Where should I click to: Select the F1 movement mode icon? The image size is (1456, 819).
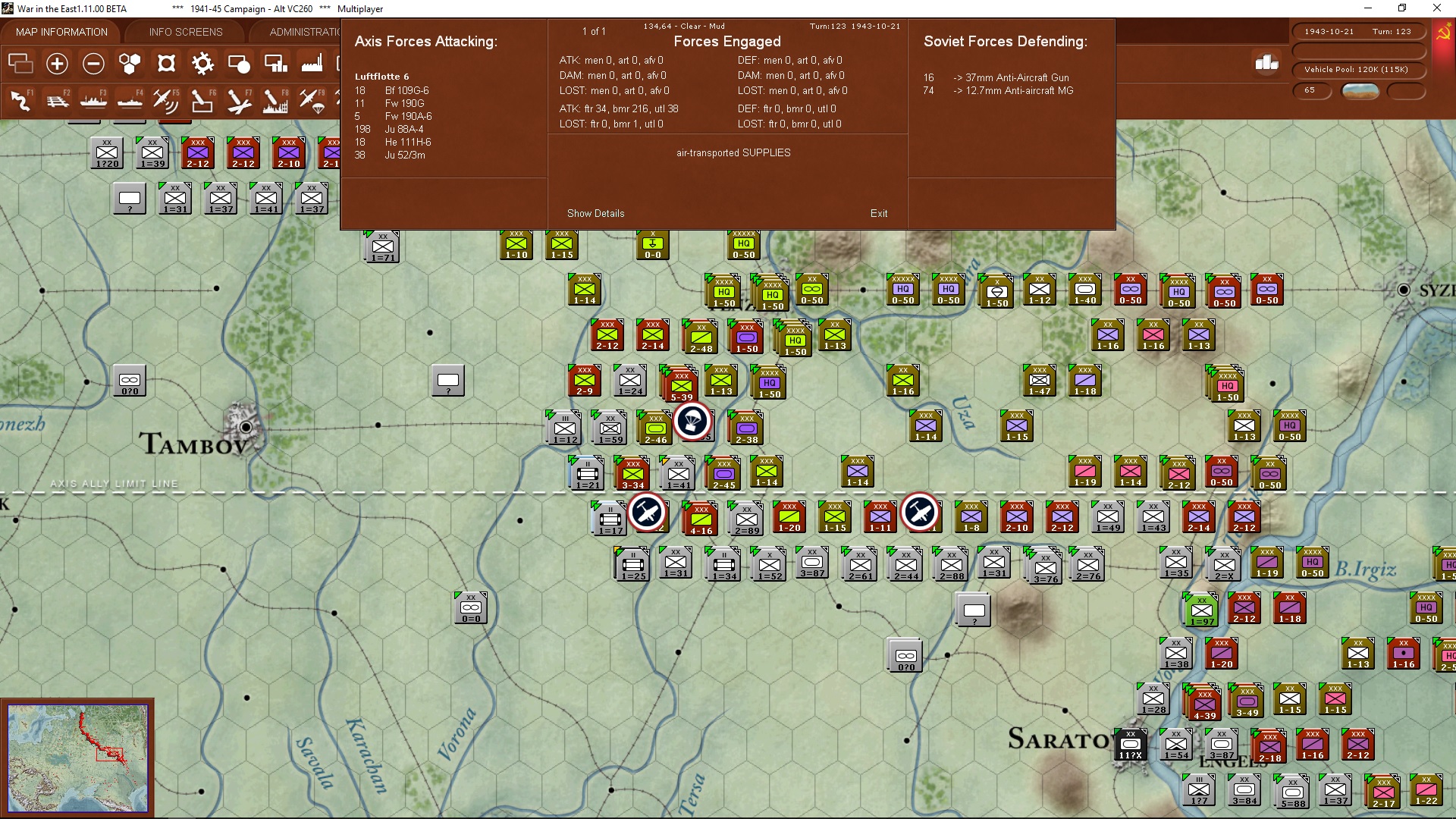click(x=20, y=101)
